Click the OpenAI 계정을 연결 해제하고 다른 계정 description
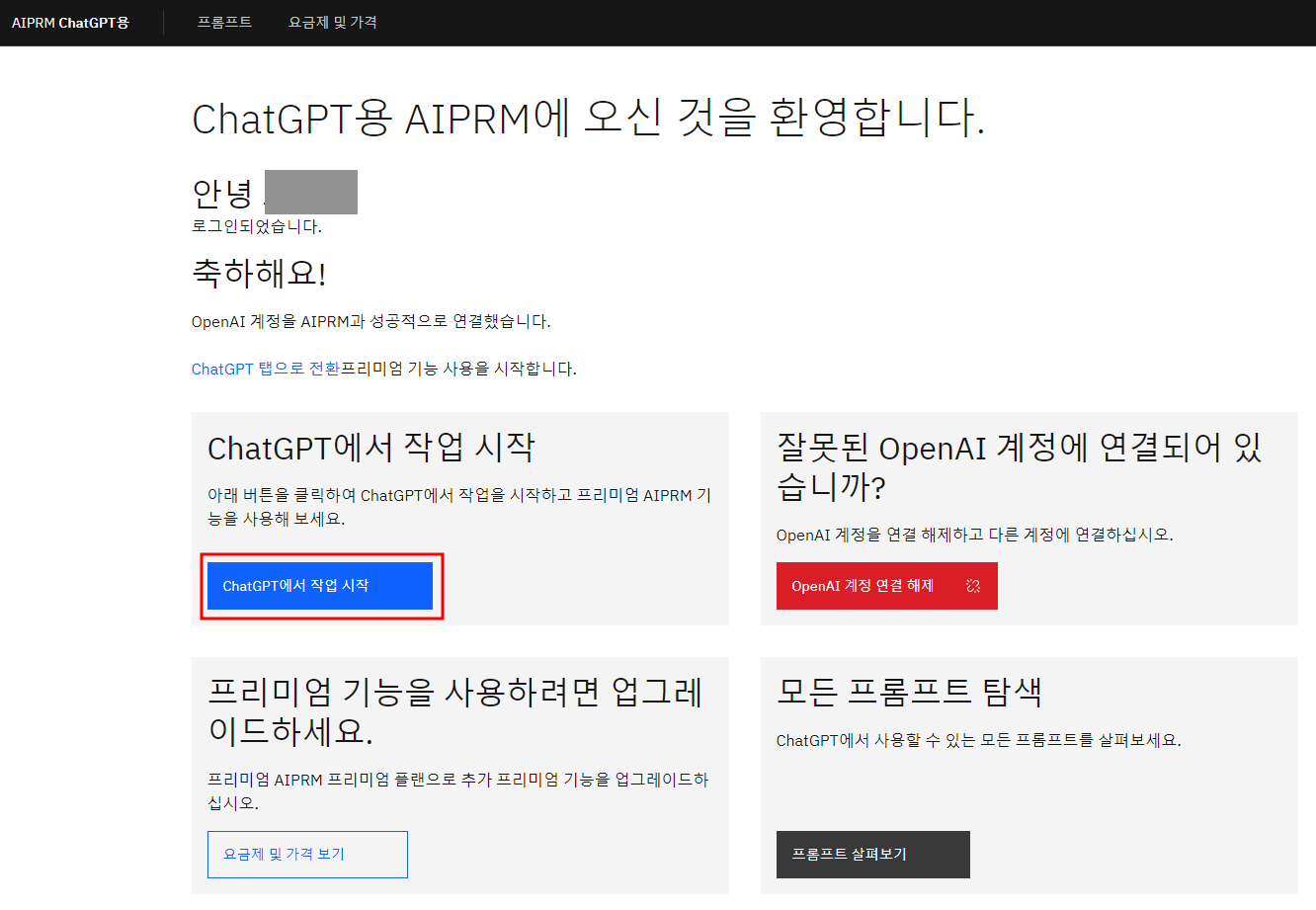Image resolution: width=1316 pixels, height=910 pixels. (x=975, y=535)
